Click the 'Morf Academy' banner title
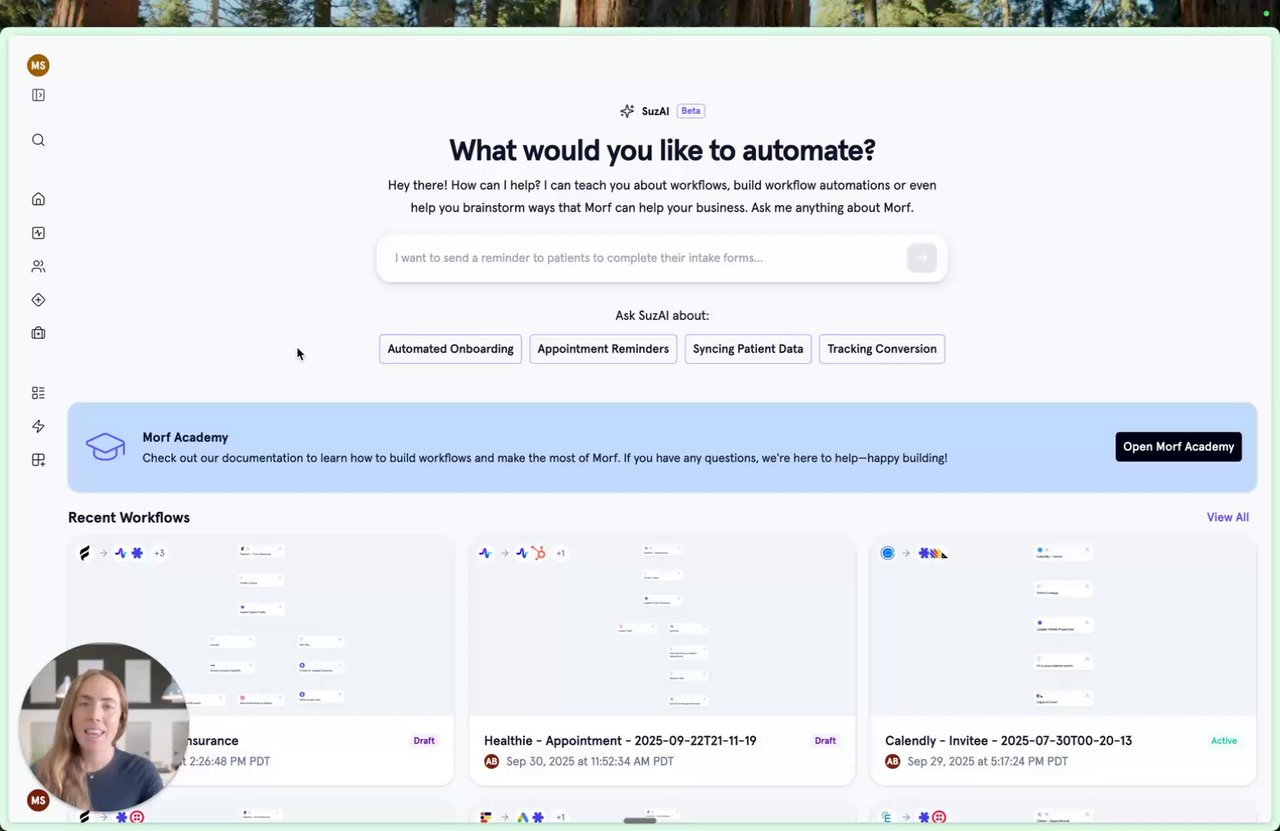The image size is (1280, 831). click(185, 437)
